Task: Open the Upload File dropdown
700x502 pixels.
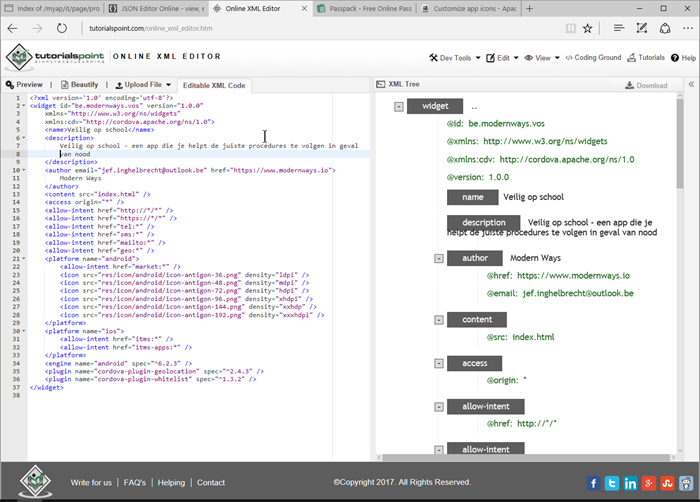Action: [143, 84]
